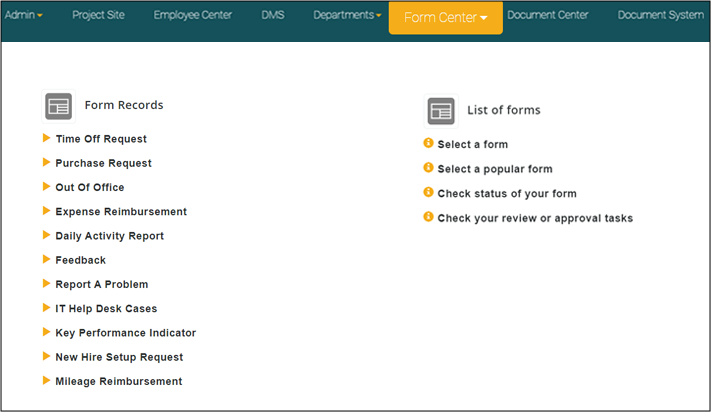This screenshot has width=711, height=412.
Task: Click info icon beside Check status of your form
Action: pos(429,192)
